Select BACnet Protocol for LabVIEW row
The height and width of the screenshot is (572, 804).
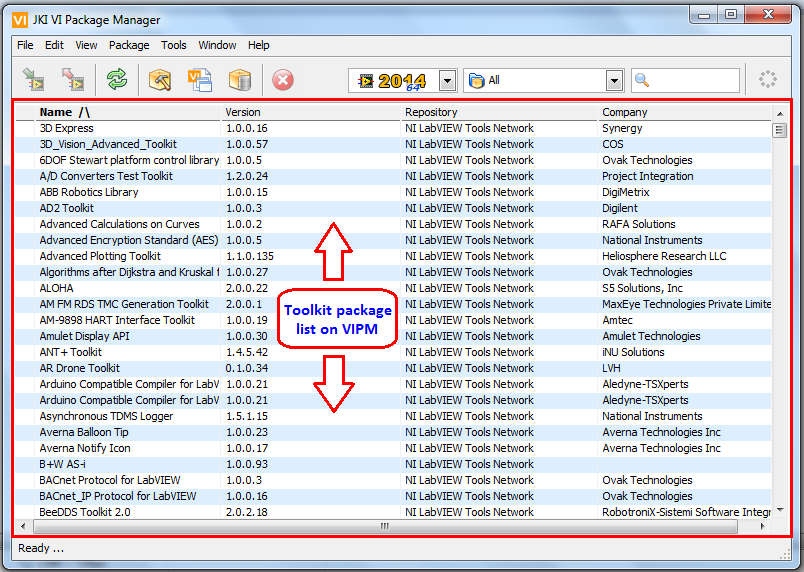point(393,480)
